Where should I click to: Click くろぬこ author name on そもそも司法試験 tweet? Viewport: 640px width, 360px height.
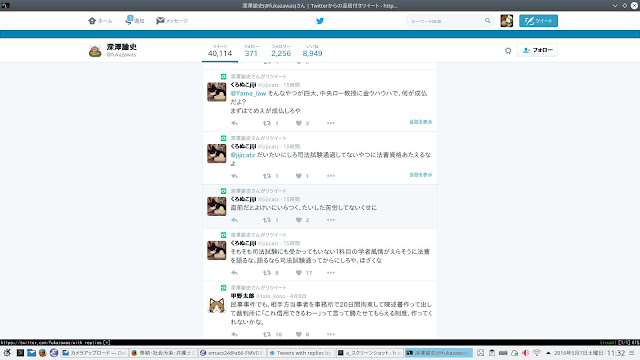pyautogui.click(x=243, y=243)
